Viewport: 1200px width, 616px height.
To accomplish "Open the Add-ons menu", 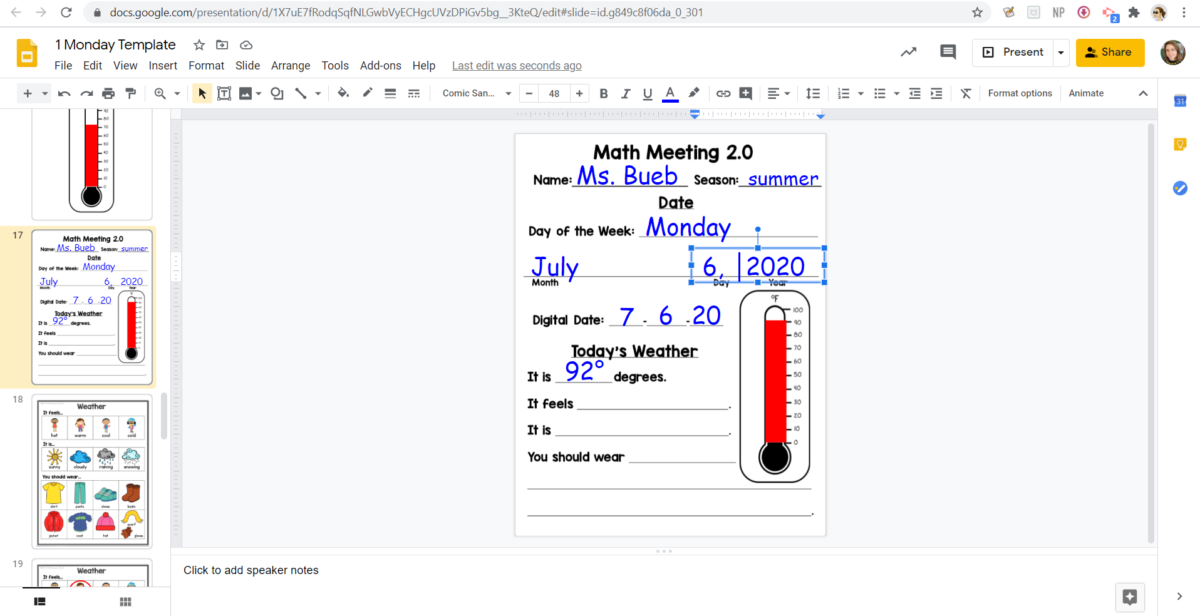I will 380,65.
